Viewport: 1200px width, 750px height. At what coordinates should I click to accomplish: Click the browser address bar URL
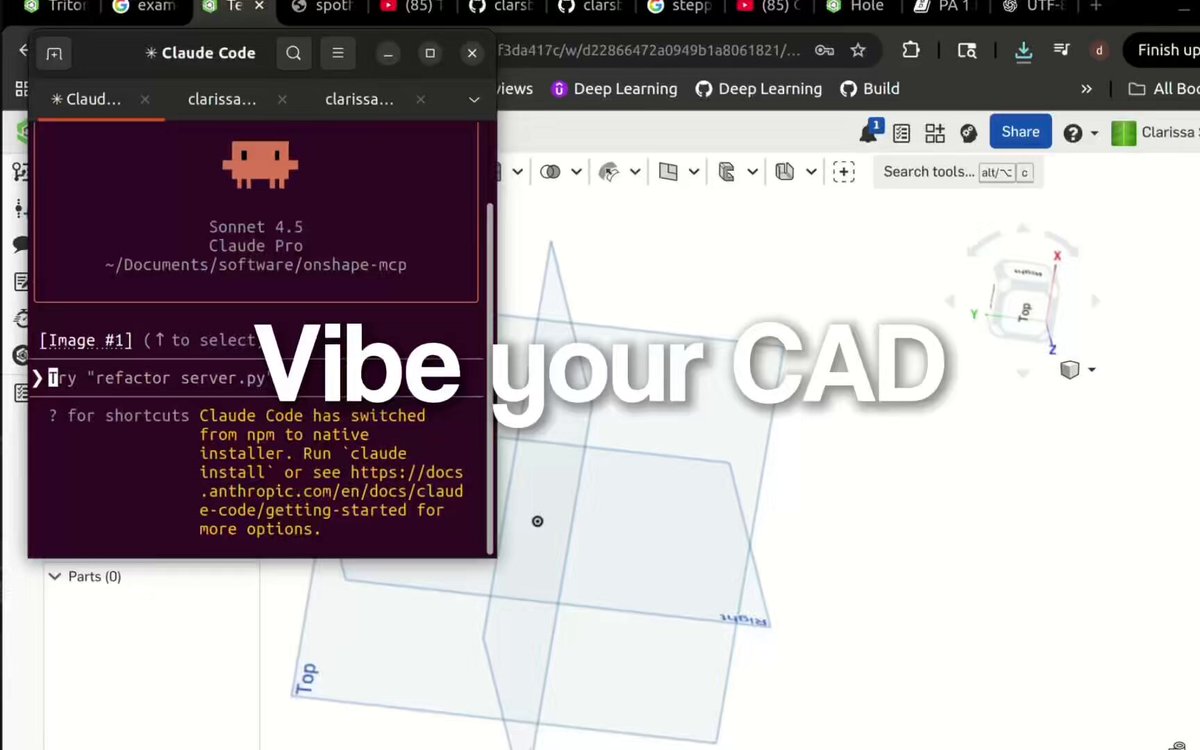[649, 50]
